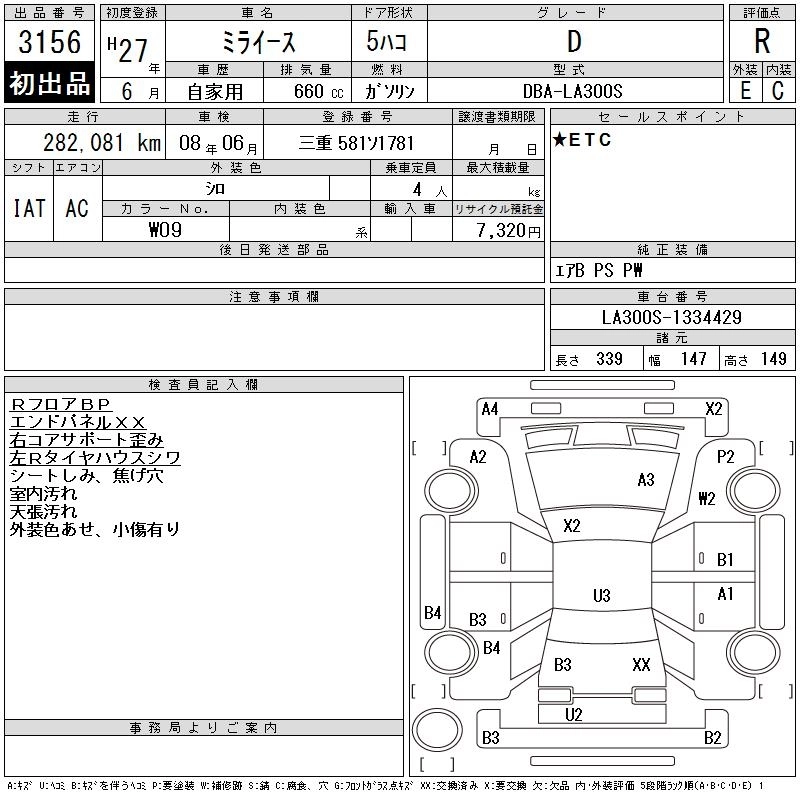Image resolution: width=800 pixels, height=800 pixels.
Task: Select shift type IAT
Action: 29,208
